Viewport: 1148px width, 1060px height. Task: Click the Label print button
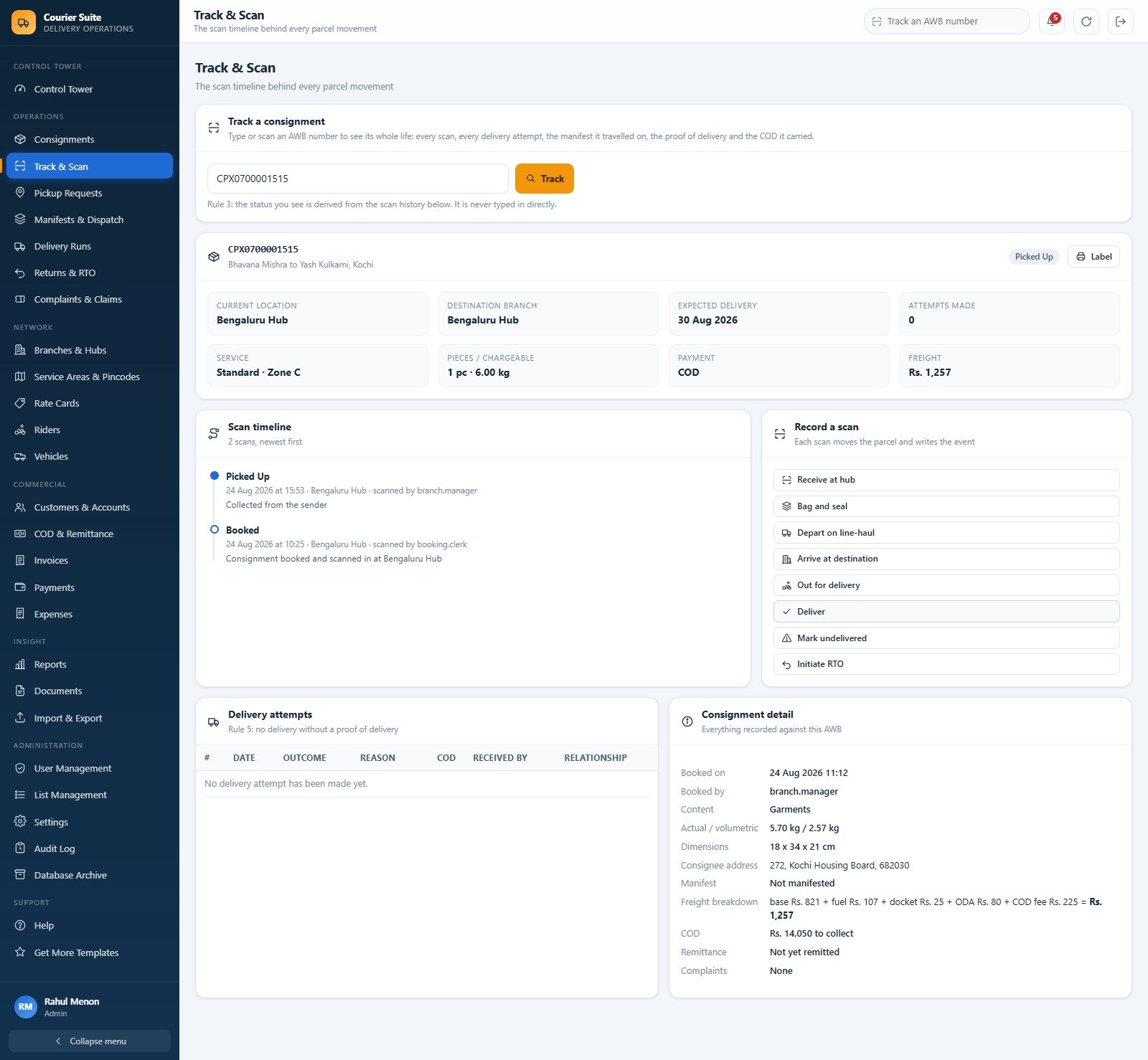1093,257
